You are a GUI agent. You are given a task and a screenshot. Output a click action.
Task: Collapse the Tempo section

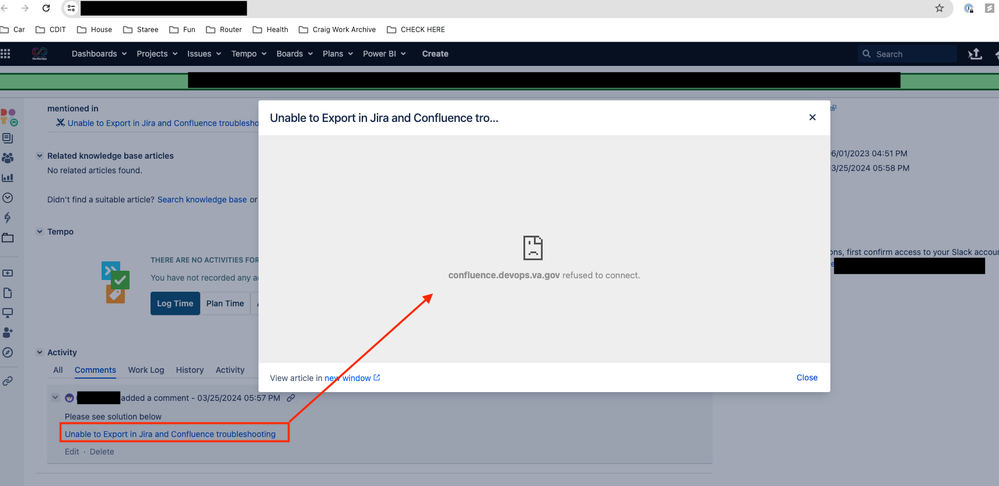coord(40,232)
